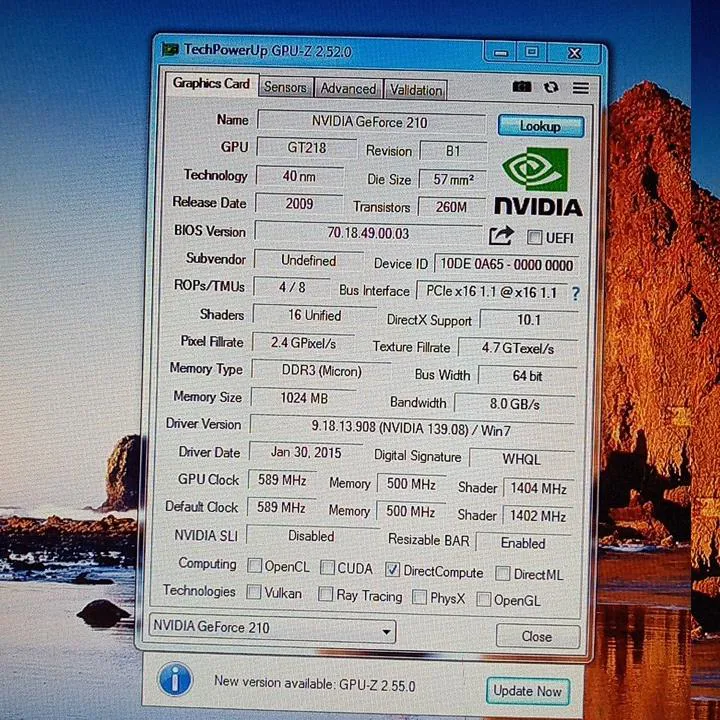Switch to the Sensors tab

click(285, 87)
